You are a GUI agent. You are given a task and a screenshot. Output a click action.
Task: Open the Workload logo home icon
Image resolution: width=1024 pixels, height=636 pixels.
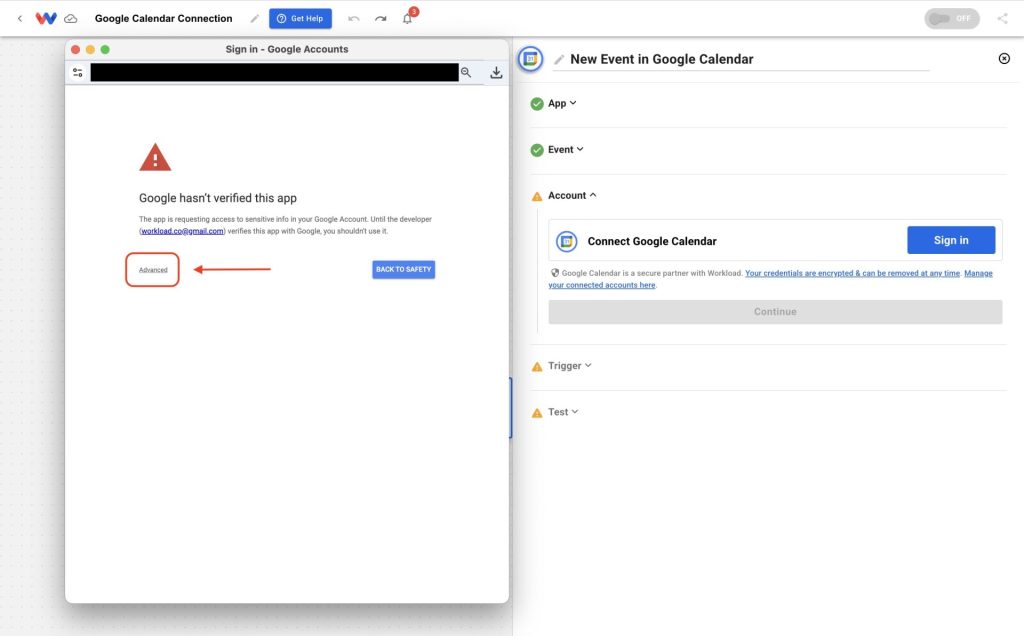pos(46,18)
